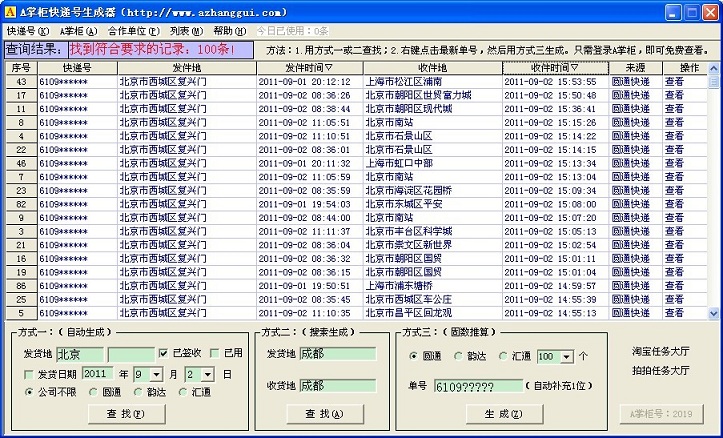Select the row with 序号 46
Screen dimensions: 723x438
pyautogui.click(x=22, y=163)
